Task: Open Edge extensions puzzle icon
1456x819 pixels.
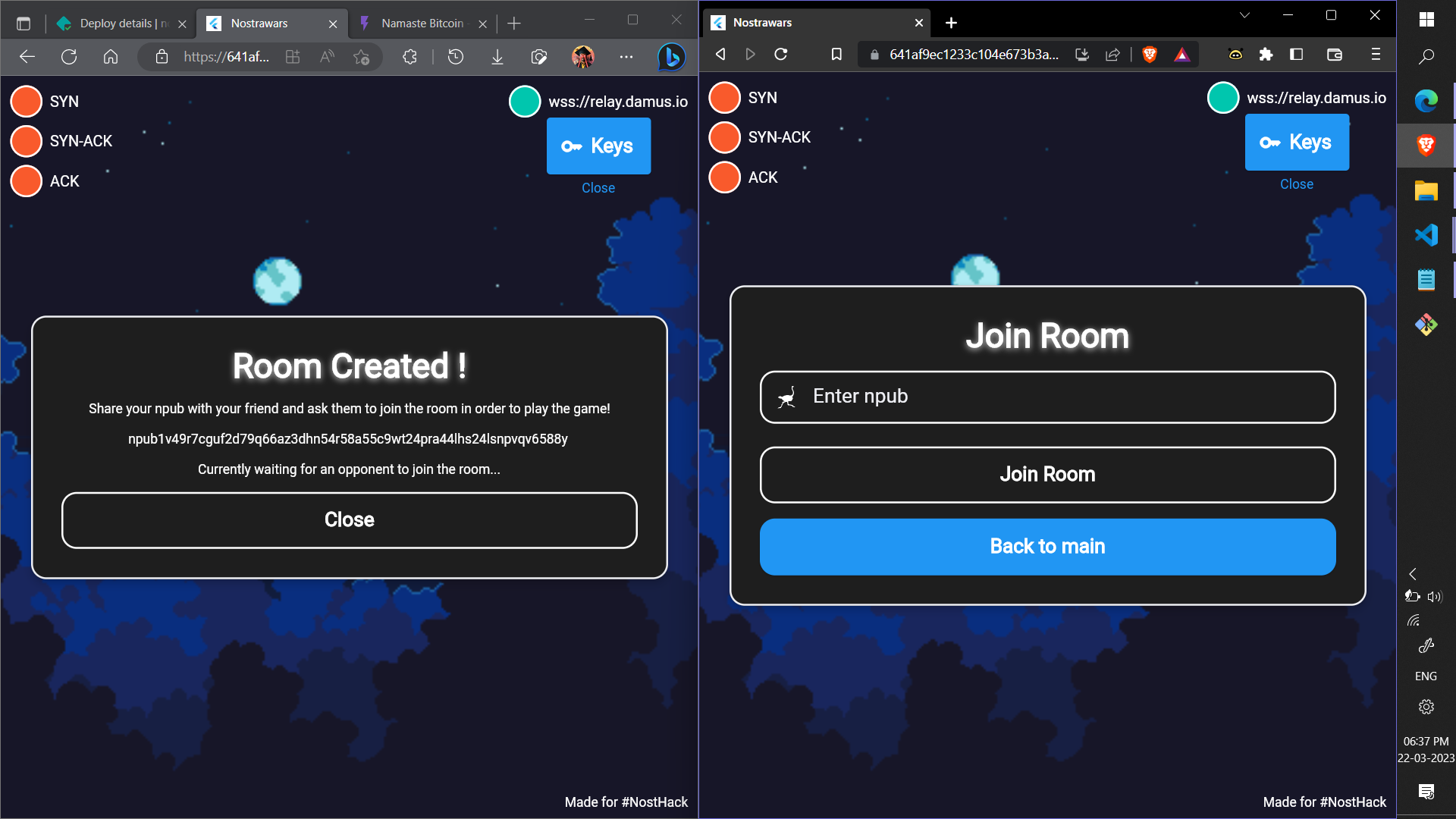Action: coord(410,57)
